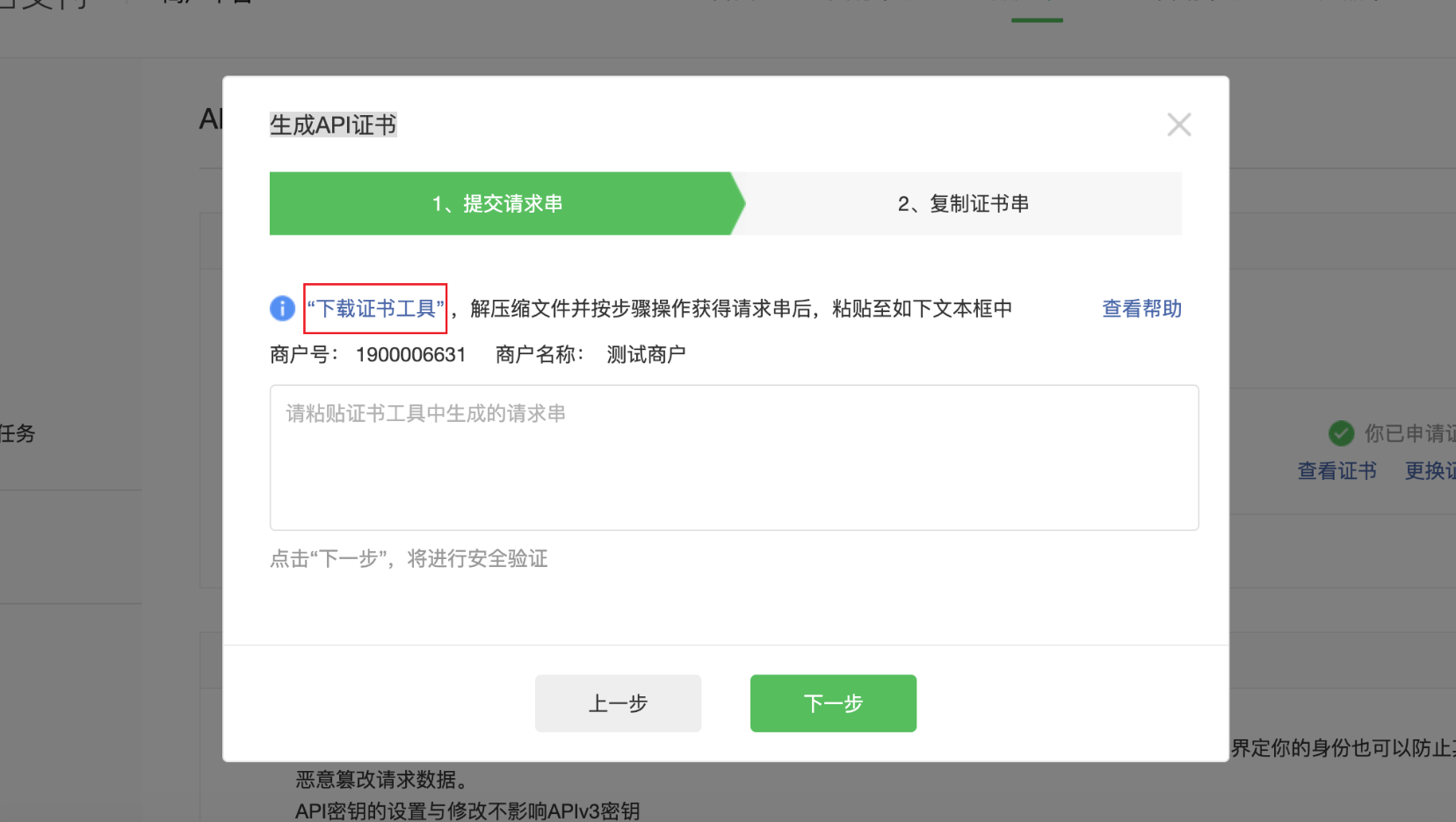Close the 生成API证书 dialog
This screenshot has width=1456, height=822.
click(1178, 125)
